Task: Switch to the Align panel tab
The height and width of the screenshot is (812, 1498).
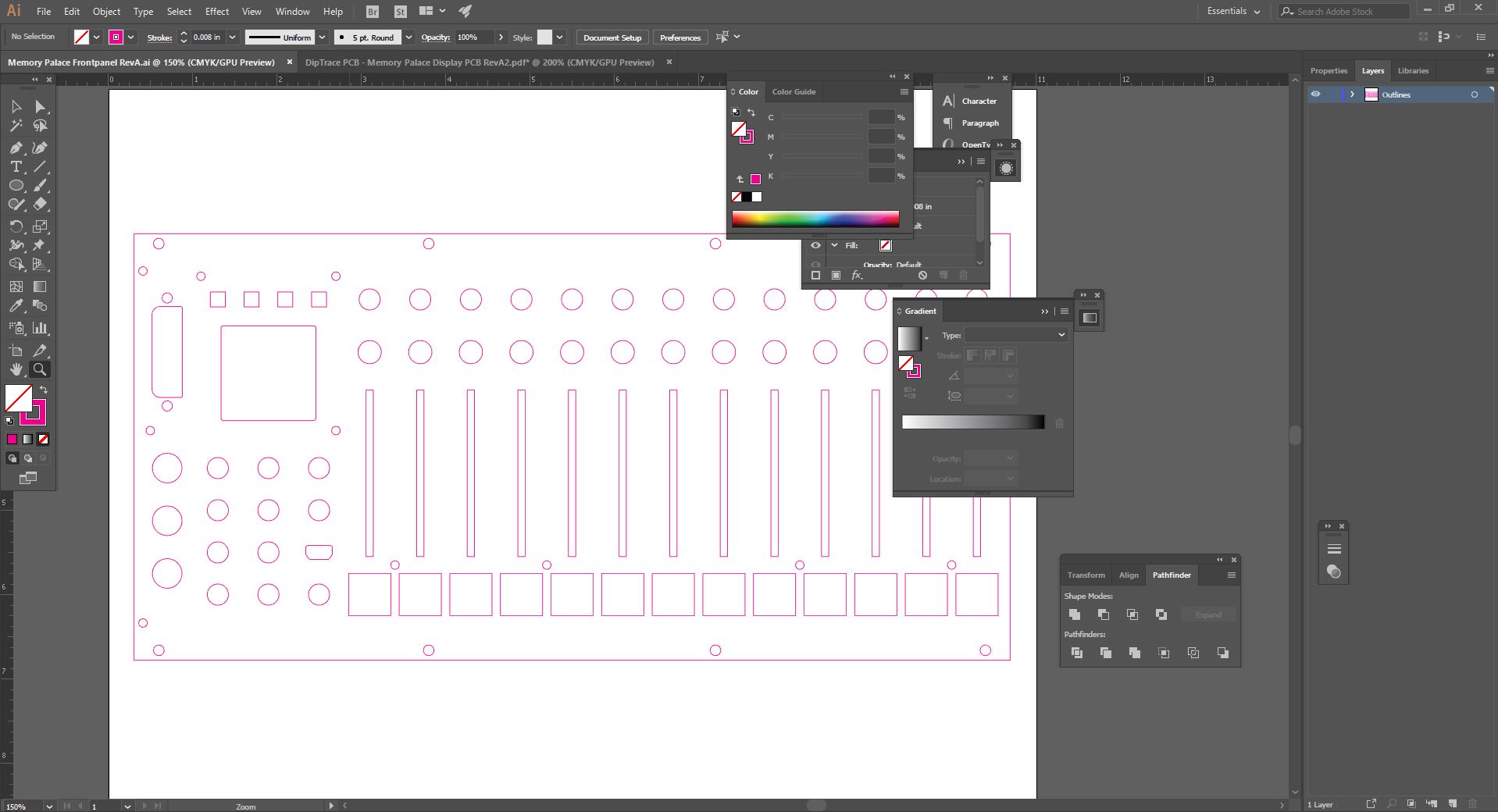Action: point(1129,575)
